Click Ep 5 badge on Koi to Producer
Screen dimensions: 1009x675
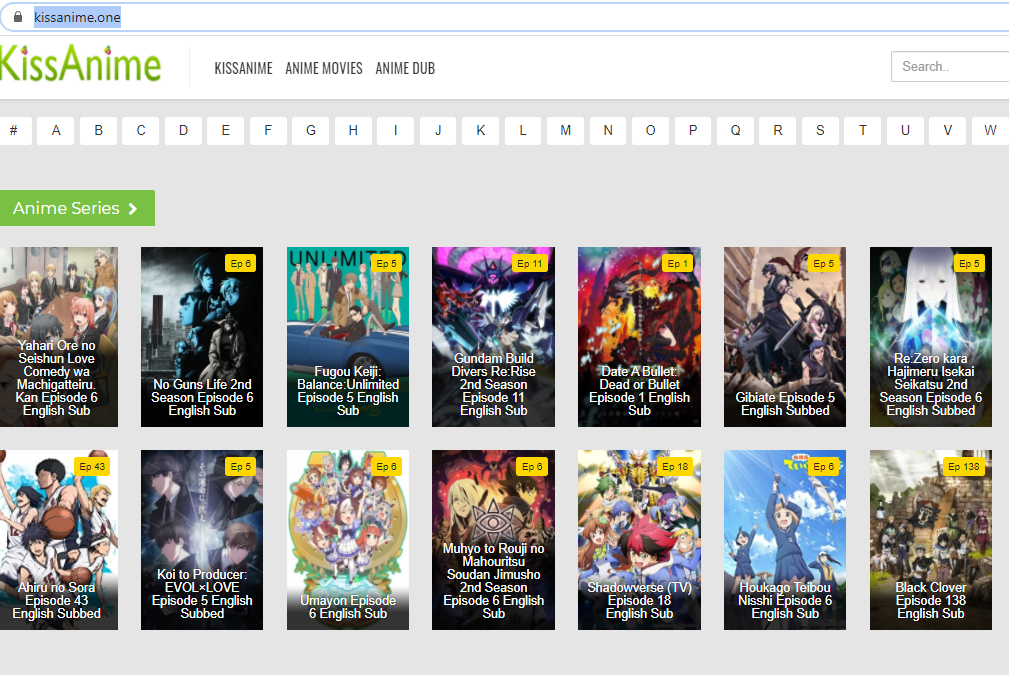241,467
